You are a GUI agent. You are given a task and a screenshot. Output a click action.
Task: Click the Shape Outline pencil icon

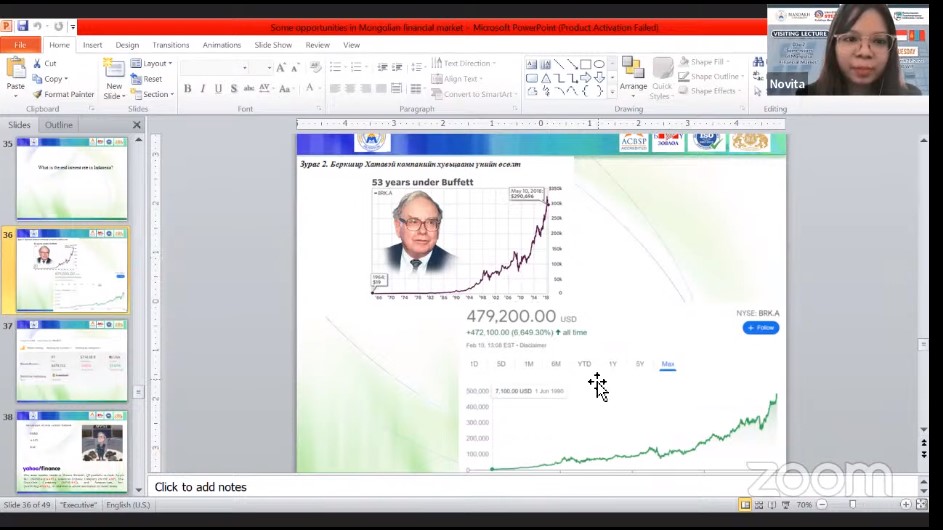(684, 76)
